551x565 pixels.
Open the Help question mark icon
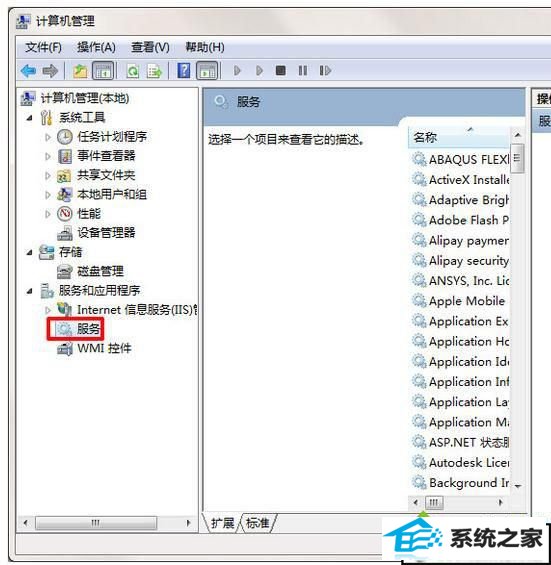click(x=184, y=71)
